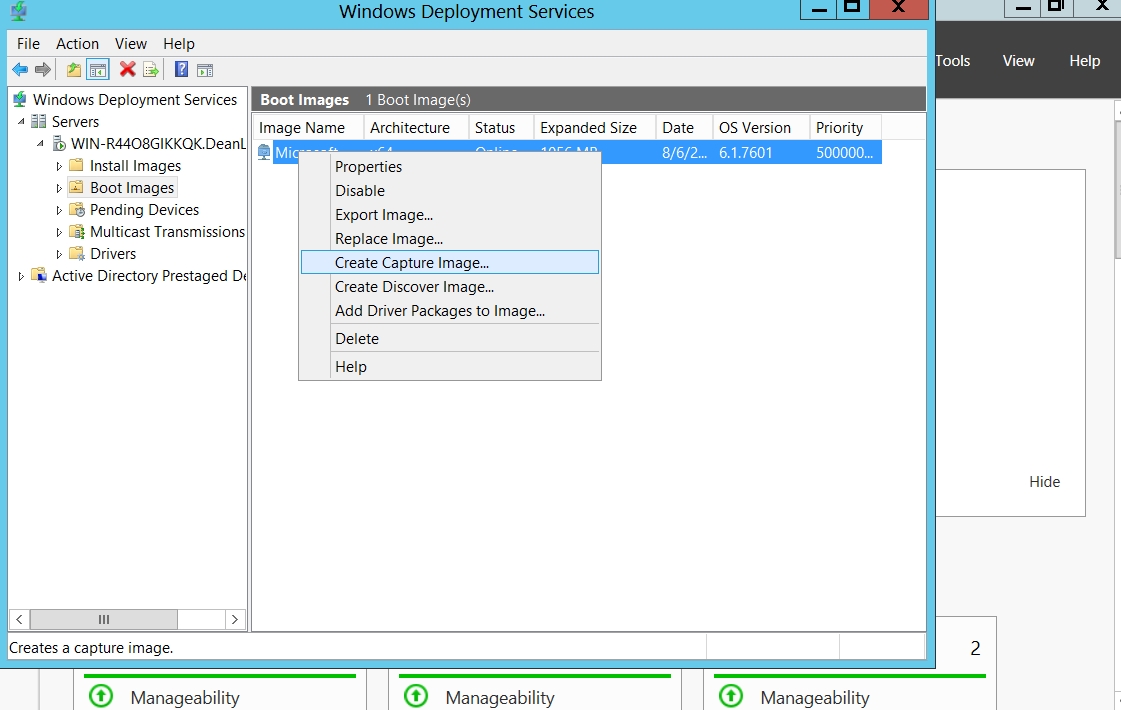Image resolution: width=1121 pixels, height=710 pixels.
Task: Toggle Show/Hide Console Tree toolbar icon
Action: point(97,69)
